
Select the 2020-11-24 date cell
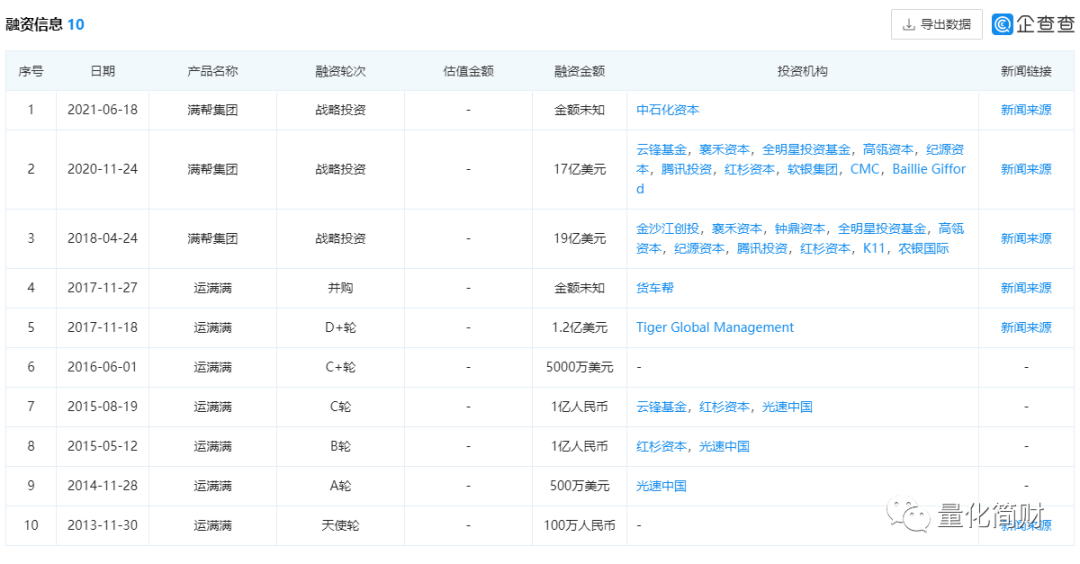103,169
